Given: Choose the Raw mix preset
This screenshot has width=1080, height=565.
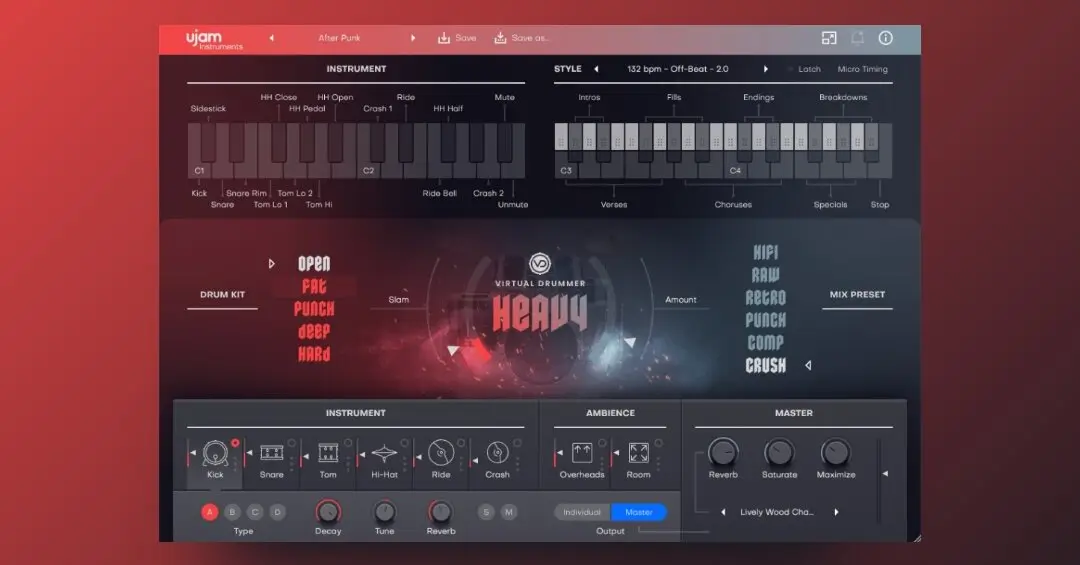Looking at the screenshot, I should coord(765,275).
